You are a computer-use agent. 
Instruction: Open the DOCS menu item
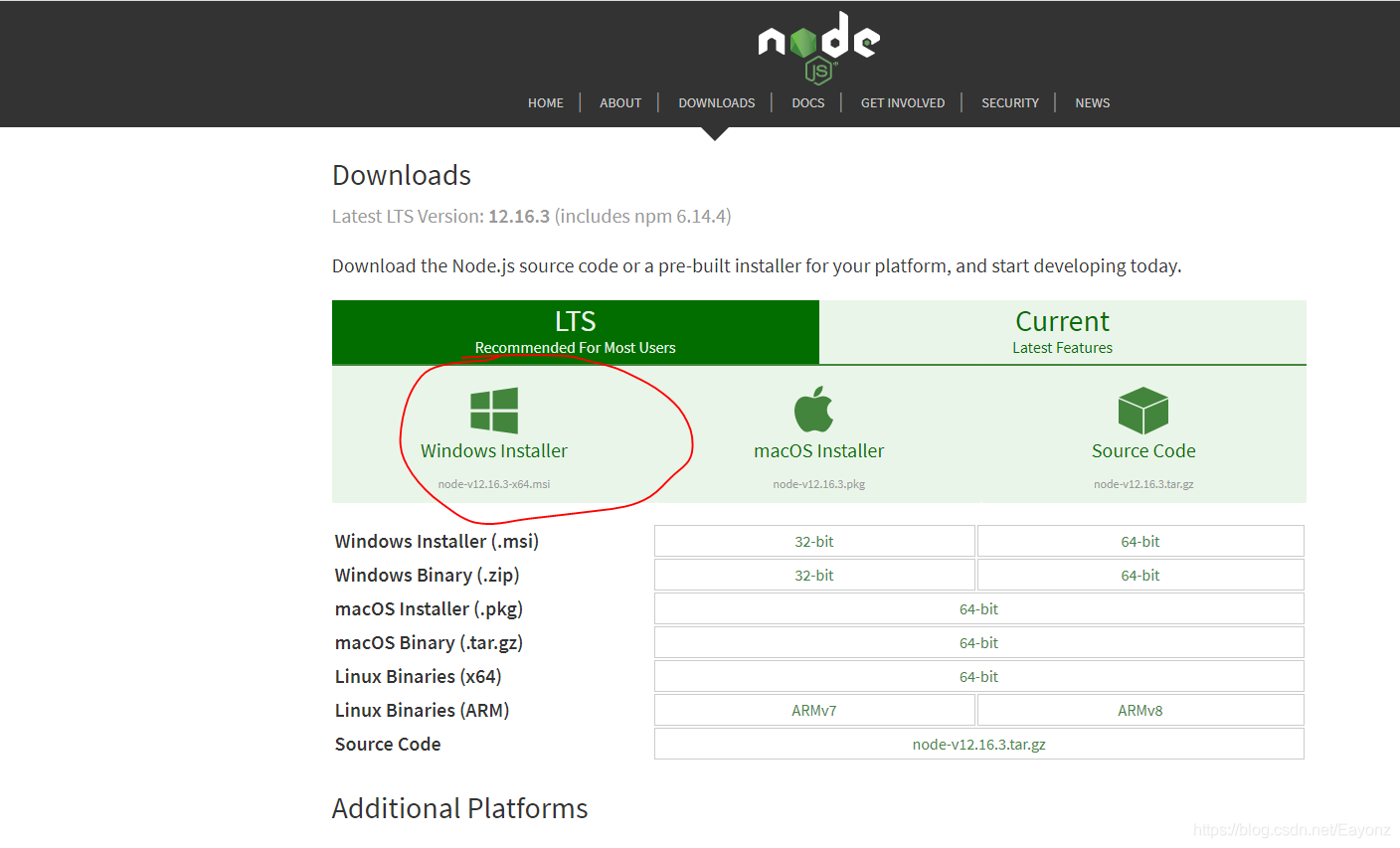(x=808, y=102)
